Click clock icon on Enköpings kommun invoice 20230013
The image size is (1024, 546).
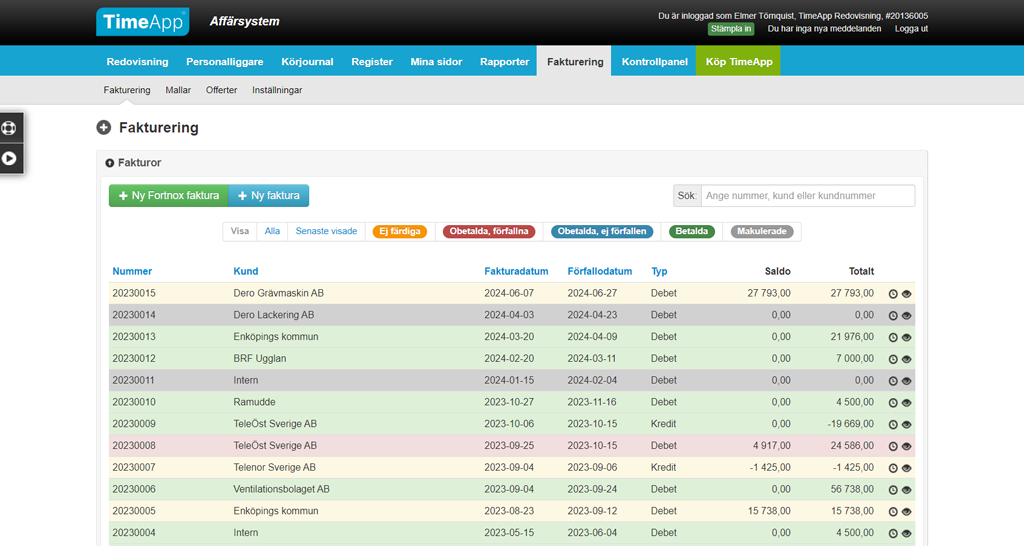point(894,338)
